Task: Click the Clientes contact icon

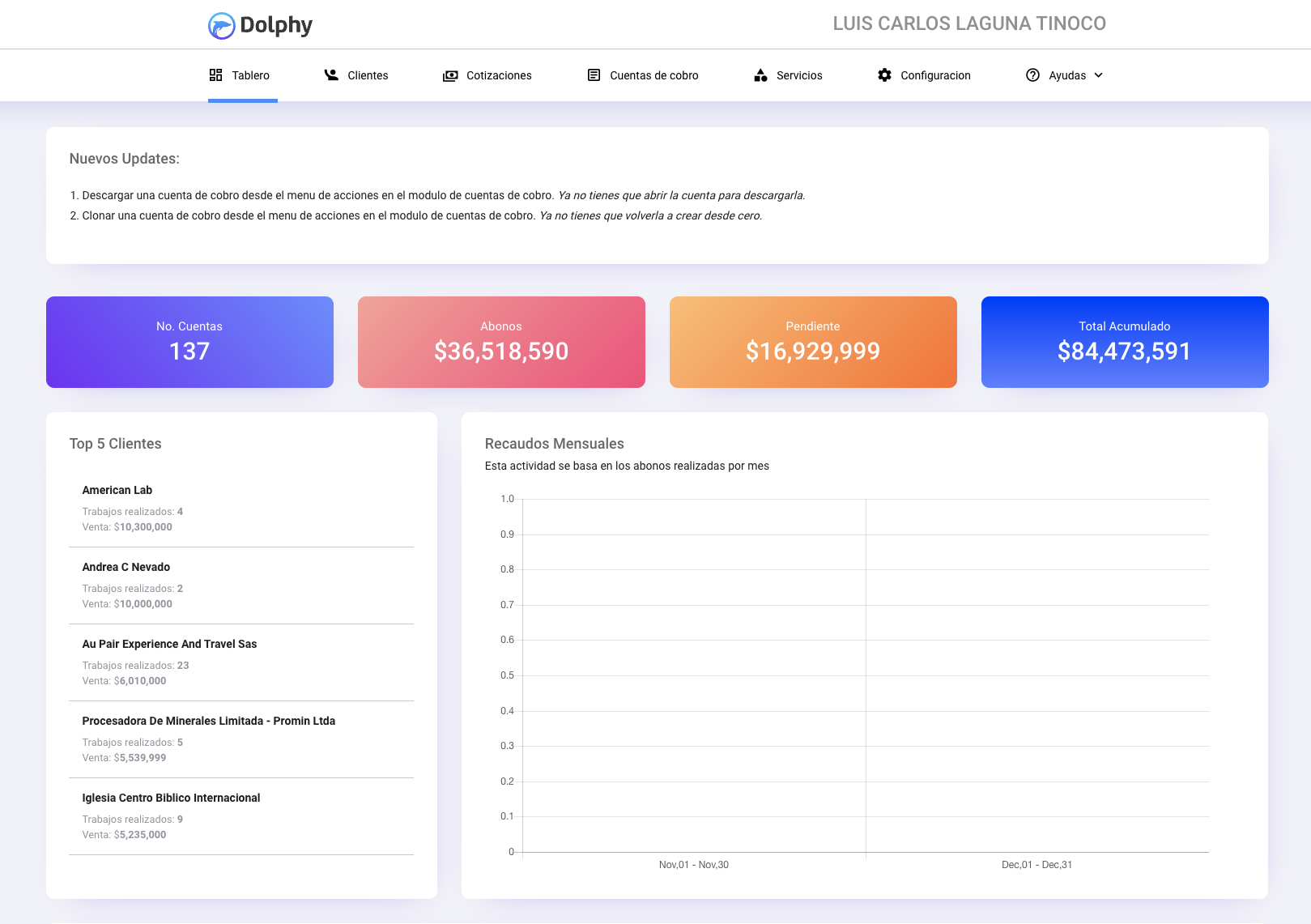Action: pos(331,75)
